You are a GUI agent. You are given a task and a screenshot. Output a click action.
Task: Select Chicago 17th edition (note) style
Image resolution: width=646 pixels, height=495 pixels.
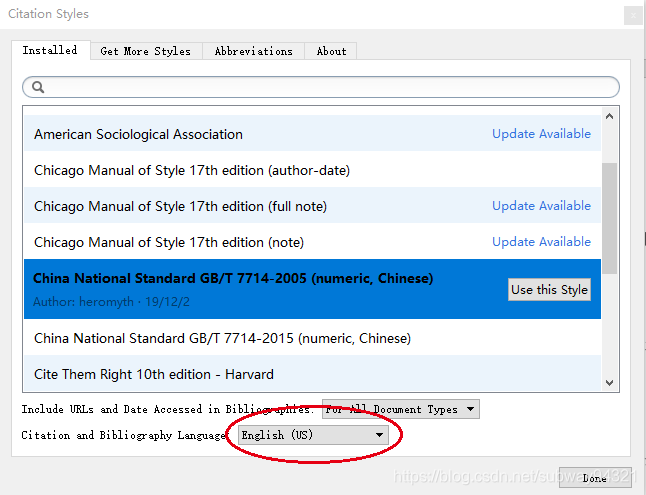312,242
